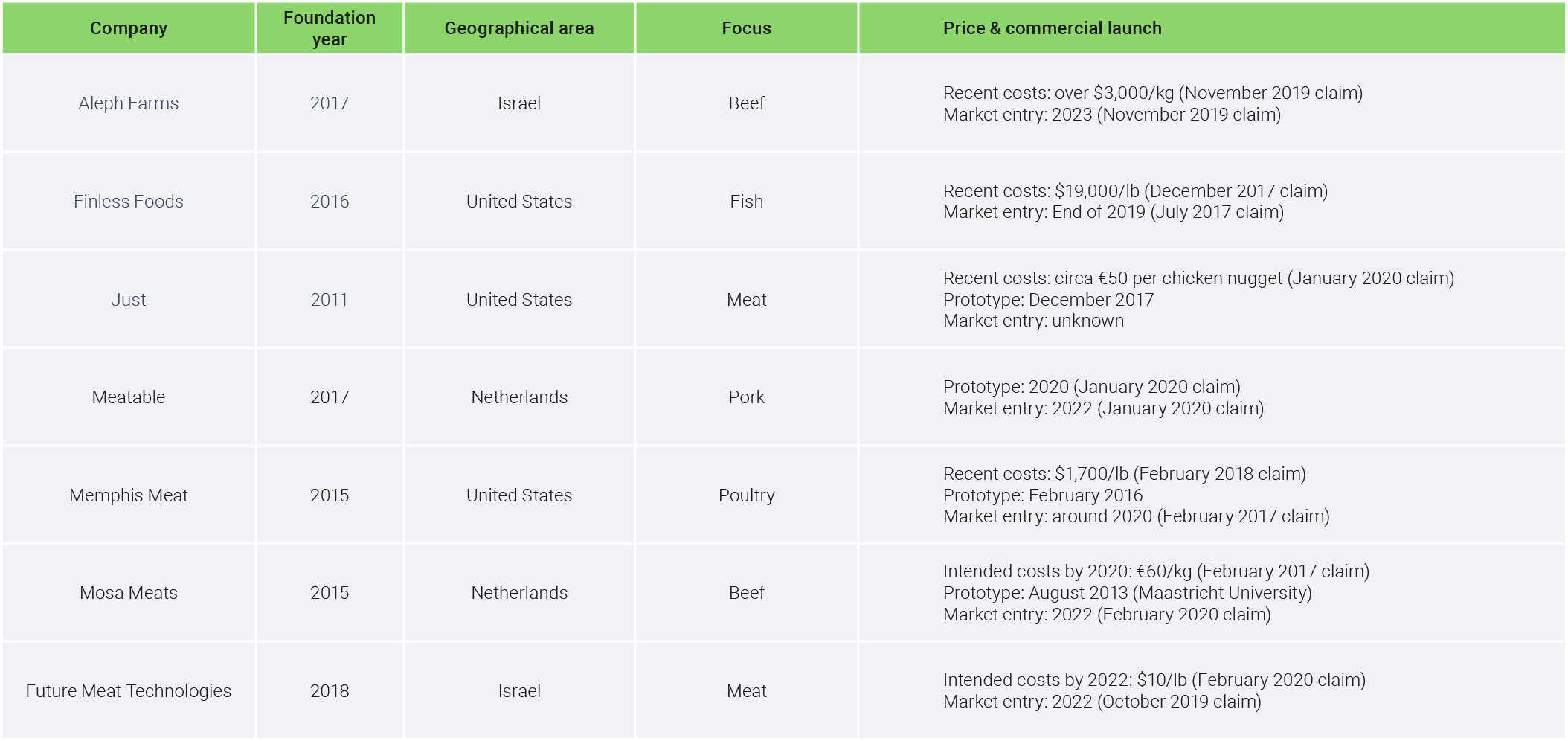Screen dimensions: 1568x741
Task: Select the Mosa Meats company cell
Action: 129,593
